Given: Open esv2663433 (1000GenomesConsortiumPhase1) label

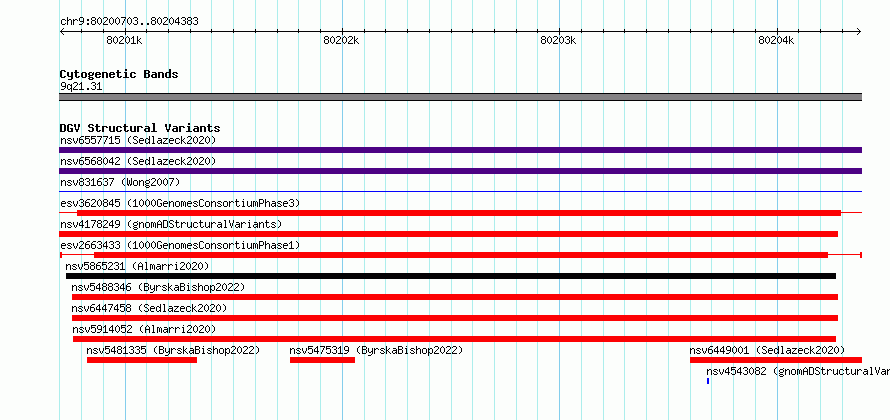Looking at the screenshot, I should click(180, 245).
